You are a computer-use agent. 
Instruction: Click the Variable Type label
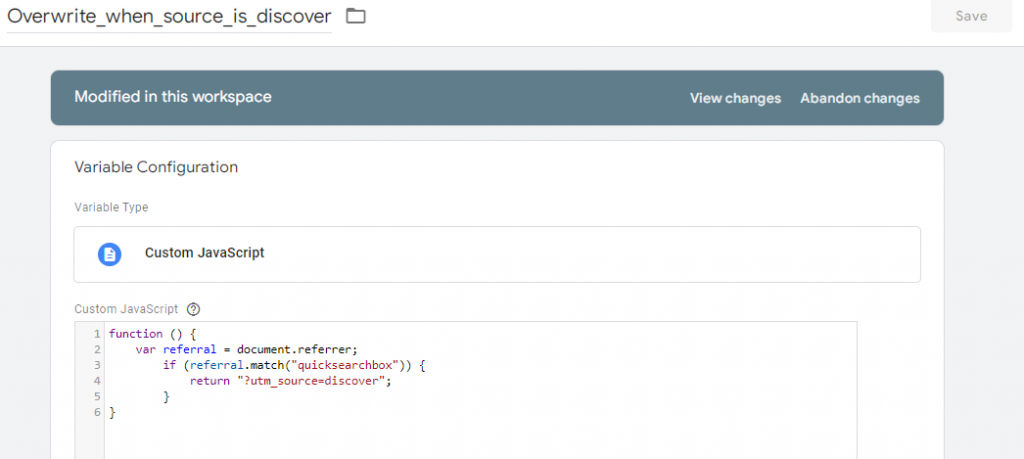[x=111, y=207]
